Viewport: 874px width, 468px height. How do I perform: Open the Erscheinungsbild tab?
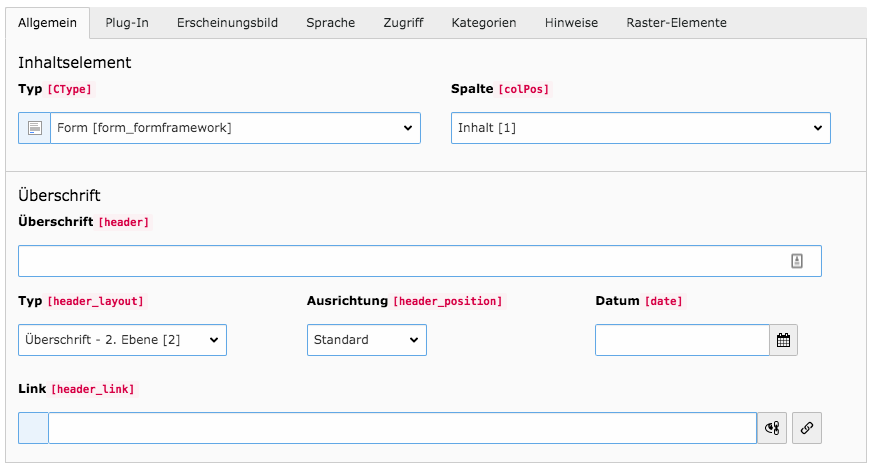point(227,23)
